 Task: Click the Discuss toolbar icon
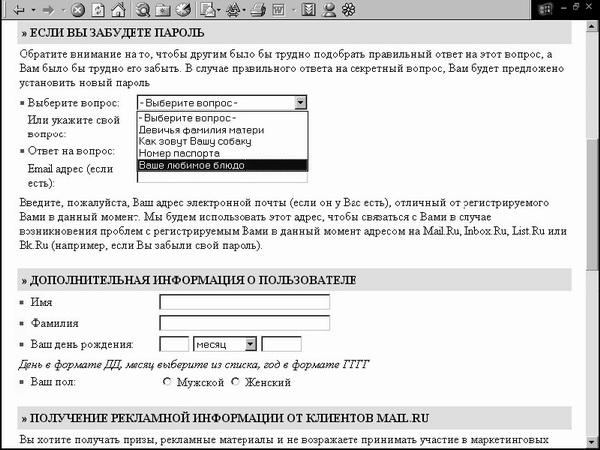point(308,10)
